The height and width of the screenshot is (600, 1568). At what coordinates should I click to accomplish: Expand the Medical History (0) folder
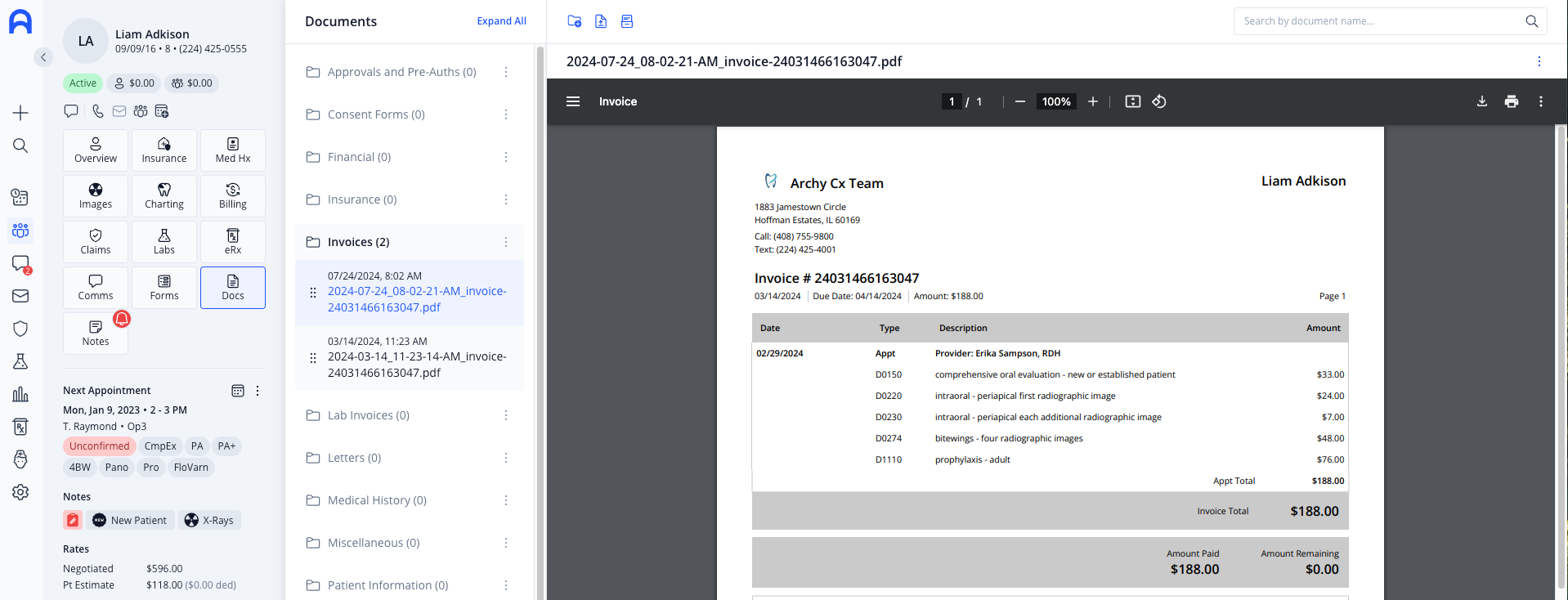377,500
